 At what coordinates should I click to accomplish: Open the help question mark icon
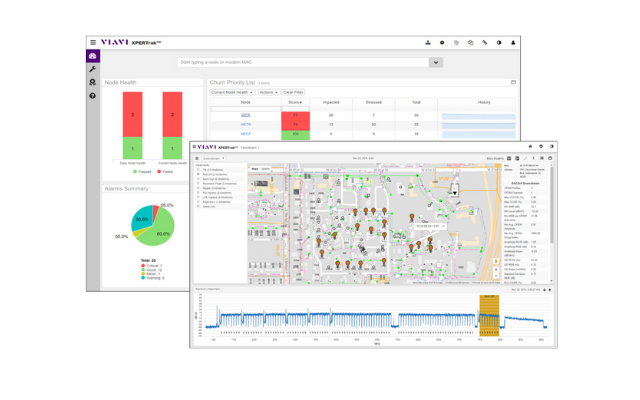pos(93,96)
